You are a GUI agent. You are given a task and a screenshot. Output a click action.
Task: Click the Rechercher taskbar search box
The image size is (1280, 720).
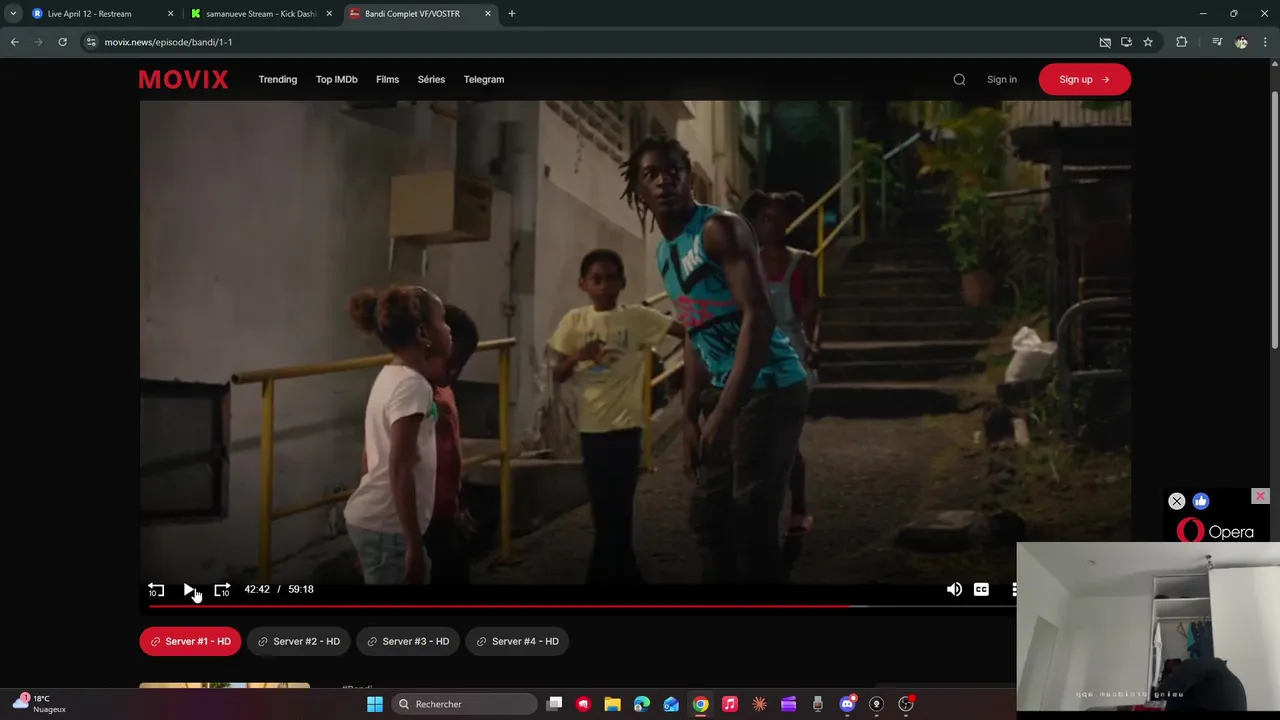coord(464,704)
